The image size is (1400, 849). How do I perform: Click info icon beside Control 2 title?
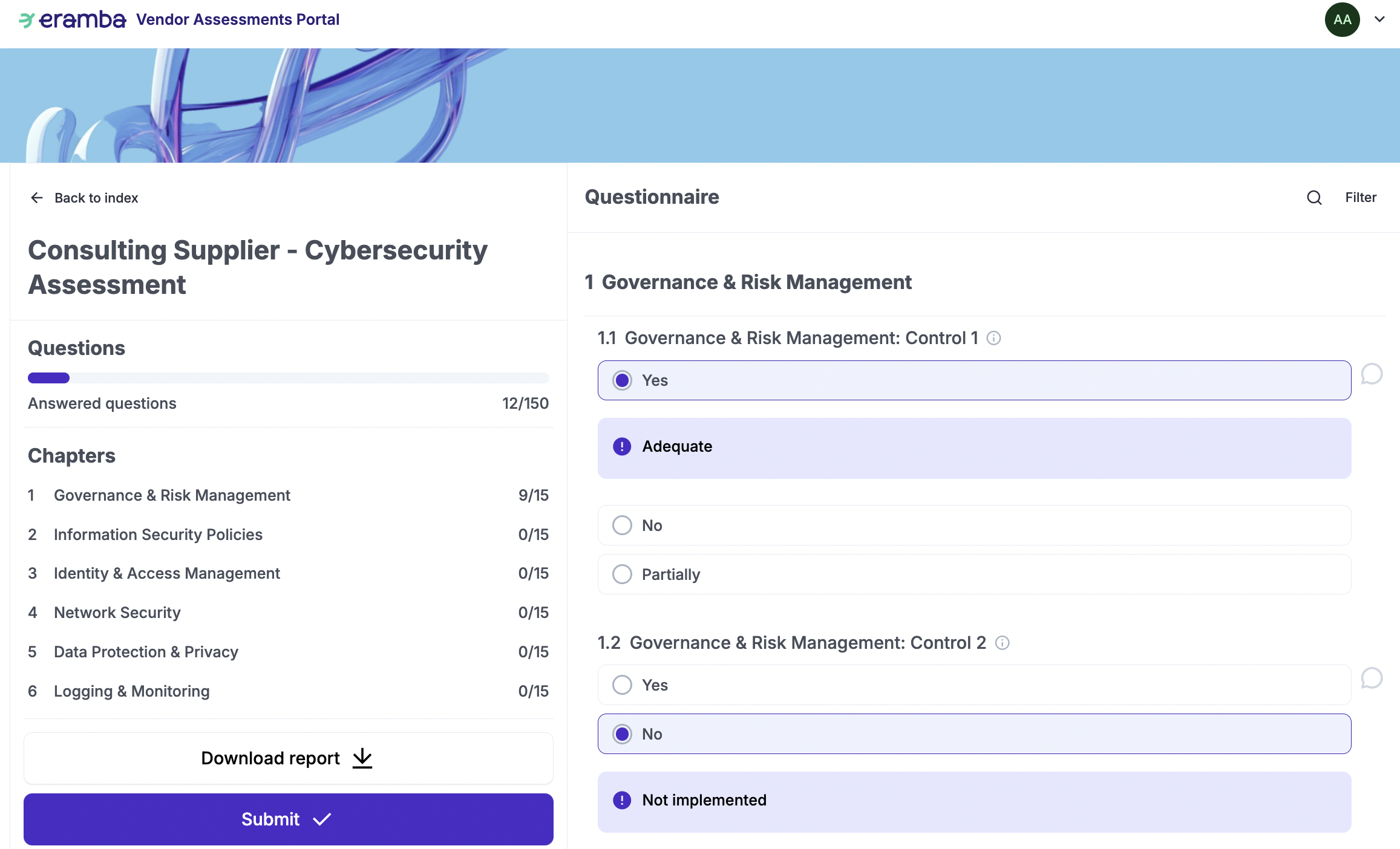coord(1002,643)
